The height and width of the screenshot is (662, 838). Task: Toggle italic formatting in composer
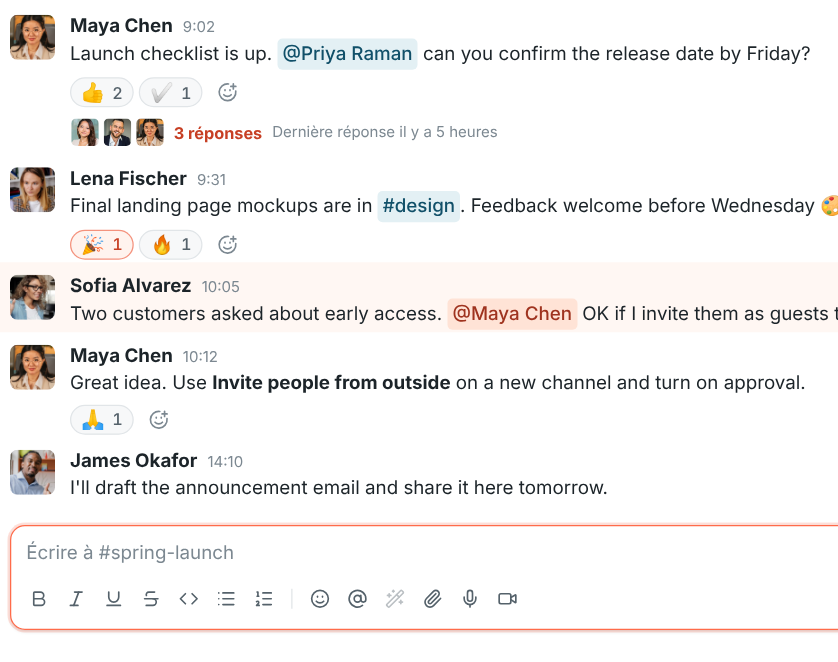pyautogui.click(x=76, y=599)
